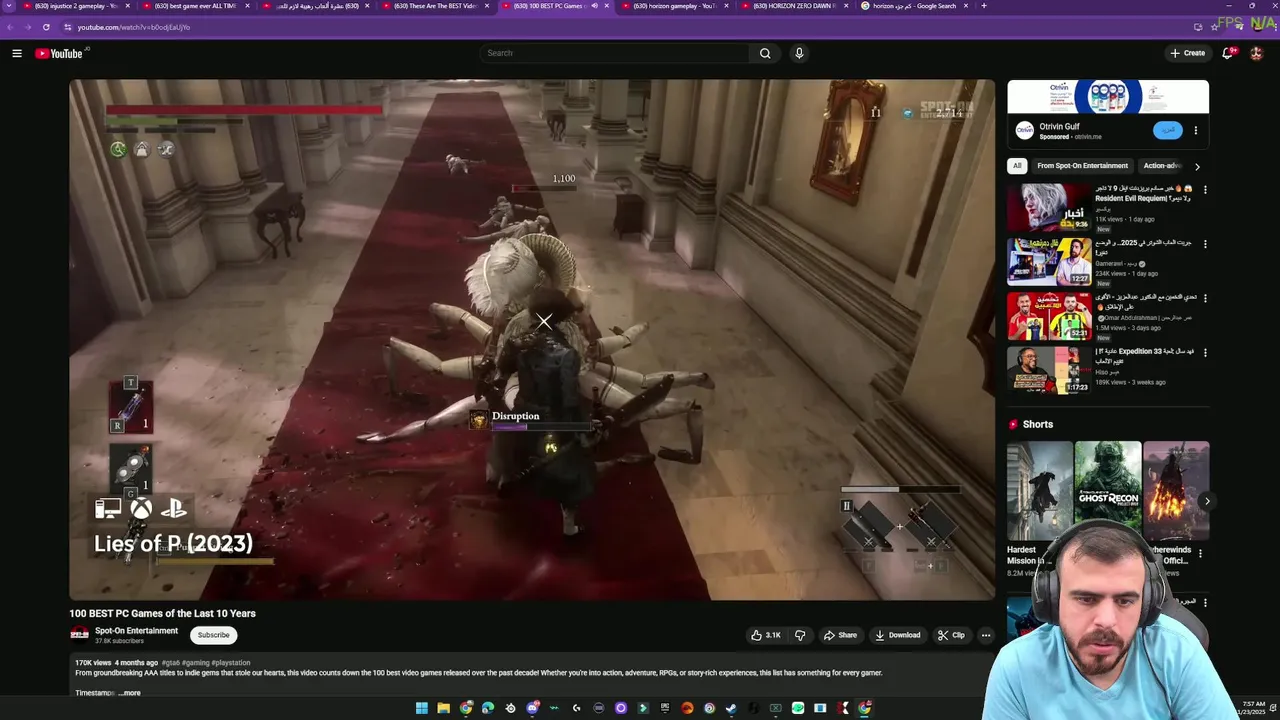Viewport: 1280px width, 720px height.
Task: Expand description with ...more
Action: pos(130,693)
